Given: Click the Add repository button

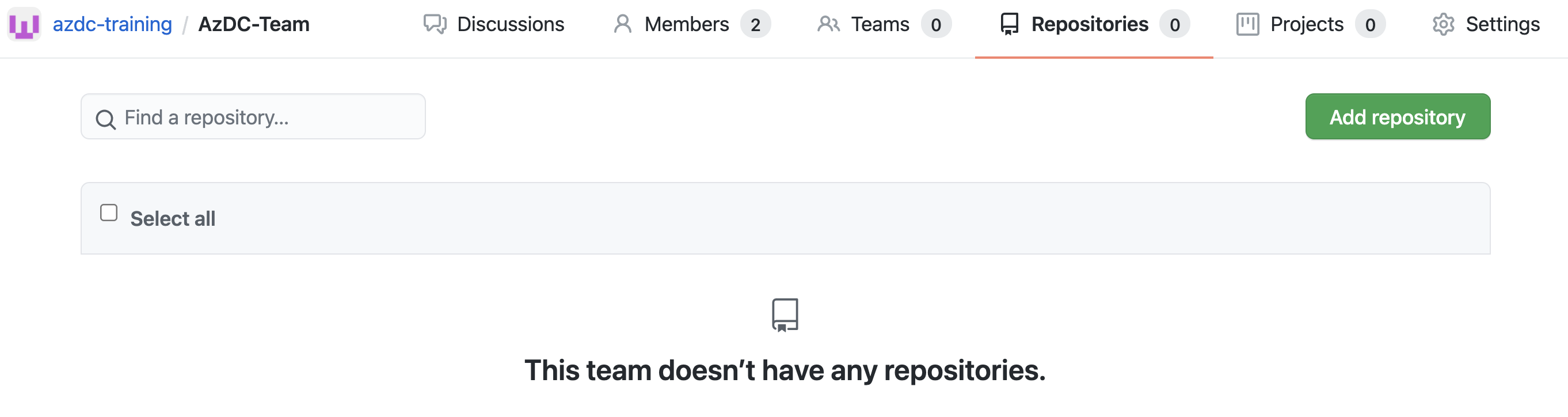Looking at the screenshot, I should tap(1398, 116).
